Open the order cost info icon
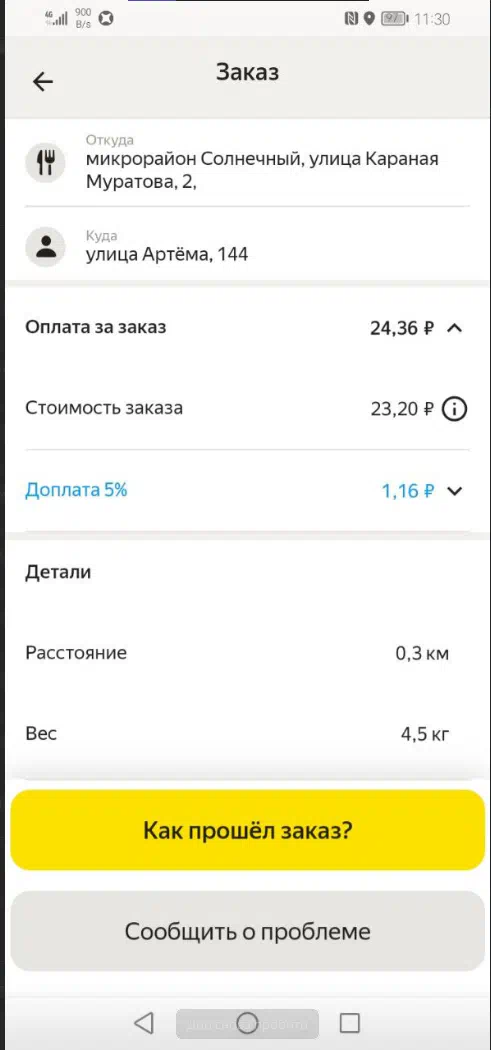 coord(454,408)
